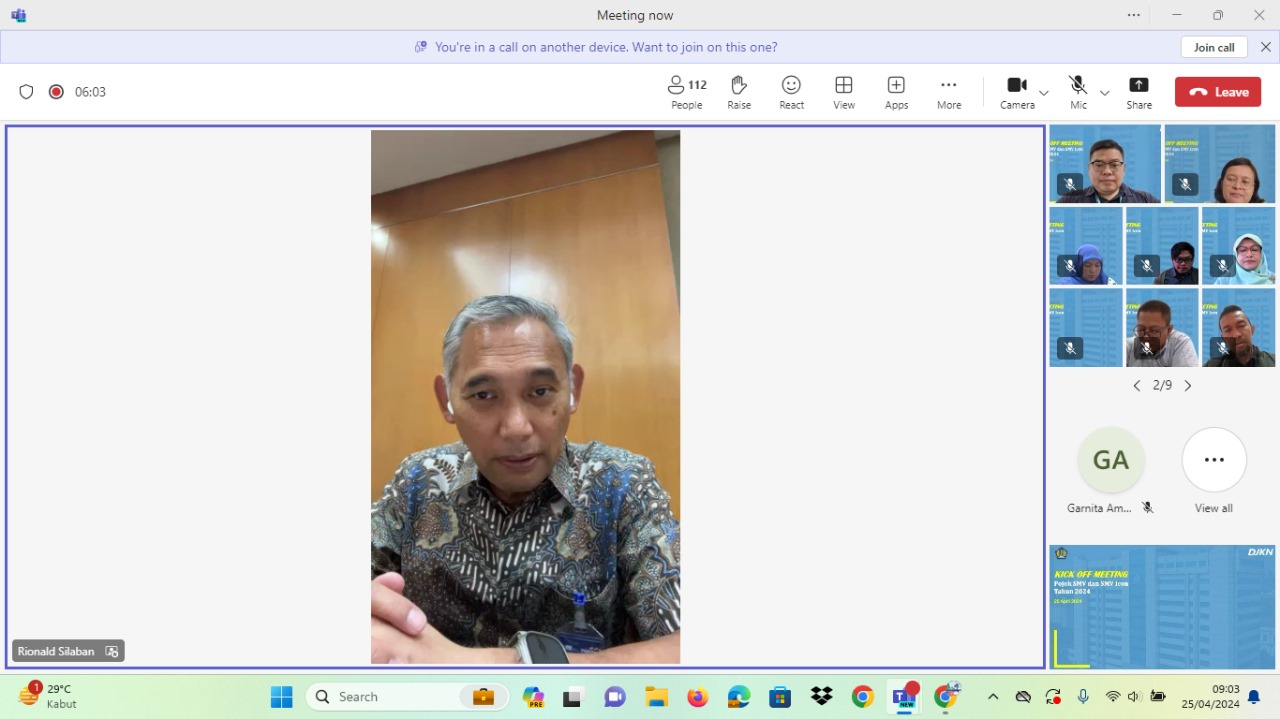Click the KICK OFF MEETING presentation thumbnail

pos(1161,607)
